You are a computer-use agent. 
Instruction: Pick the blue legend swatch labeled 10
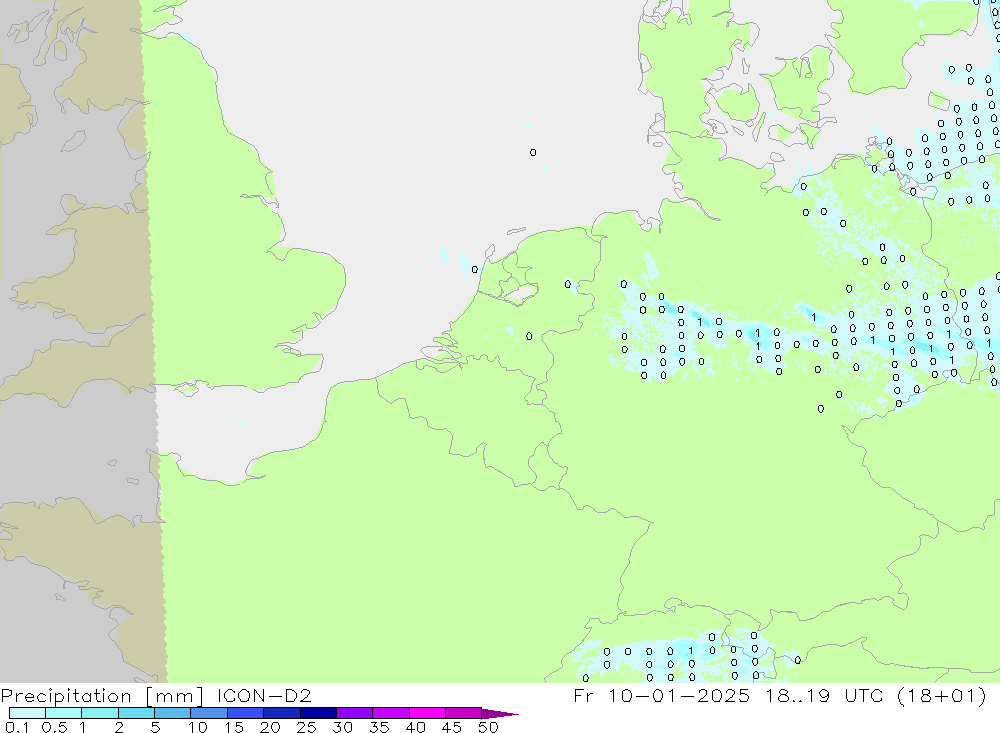point(209,713)
